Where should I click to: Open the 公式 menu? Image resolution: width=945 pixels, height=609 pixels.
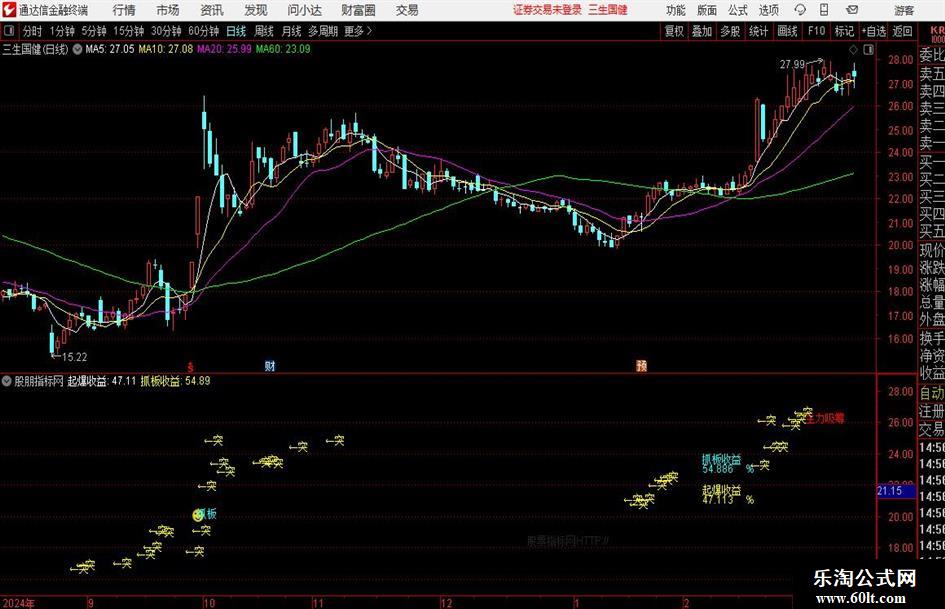click(738, 10)
